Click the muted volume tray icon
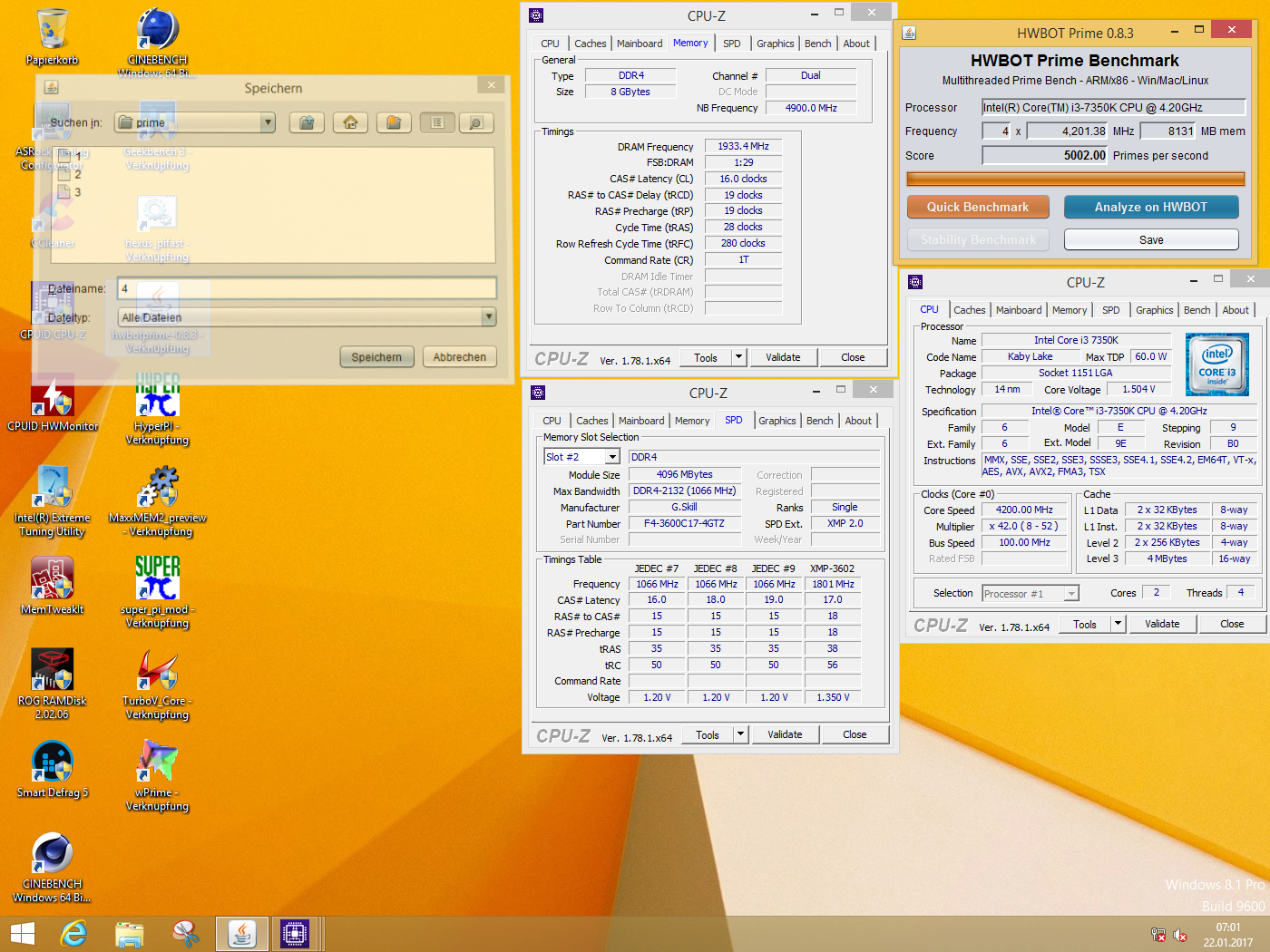 (x=1180, y=935)
